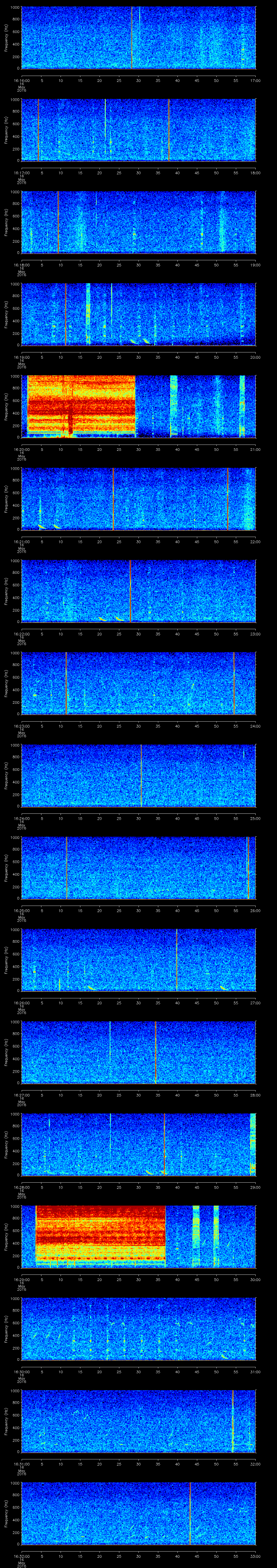Open the 16:30:00 spectrogram panel
277x1568 pixels.
click(138, 1329)
